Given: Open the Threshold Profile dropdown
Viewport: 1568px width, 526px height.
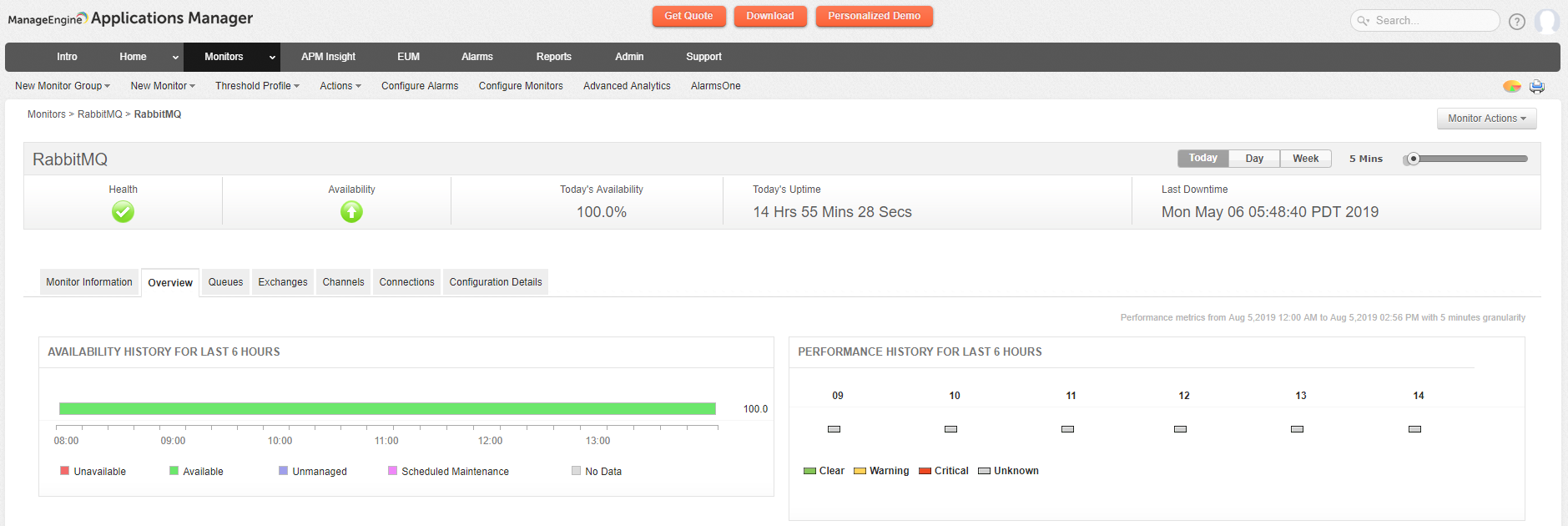Looking at the screenshot, I should tap(257, 86).
